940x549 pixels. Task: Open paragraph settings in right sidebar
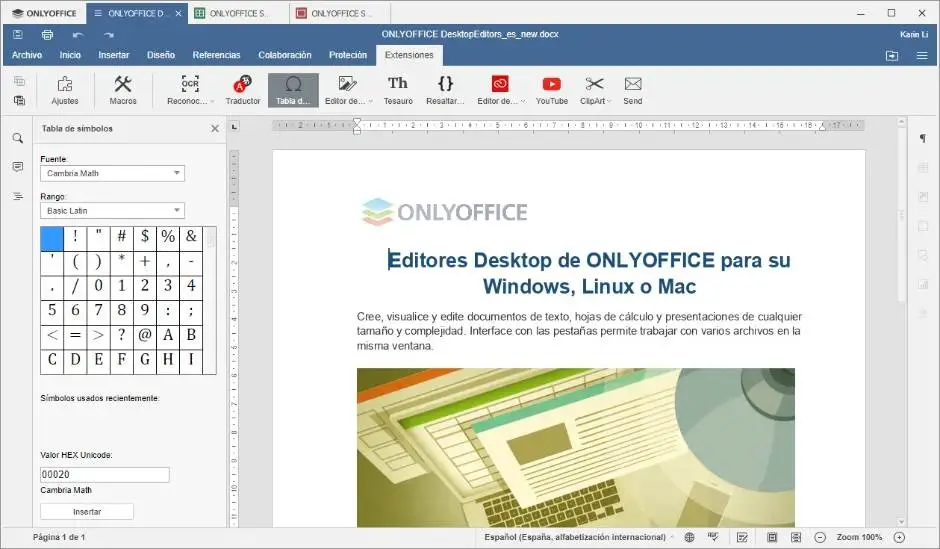pyautogui.click(x=923, y=138)
